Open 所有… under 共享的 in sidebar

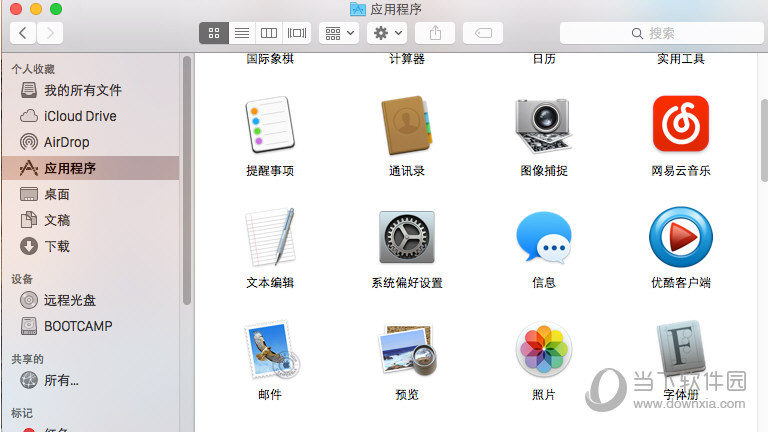tap(91, 380)
